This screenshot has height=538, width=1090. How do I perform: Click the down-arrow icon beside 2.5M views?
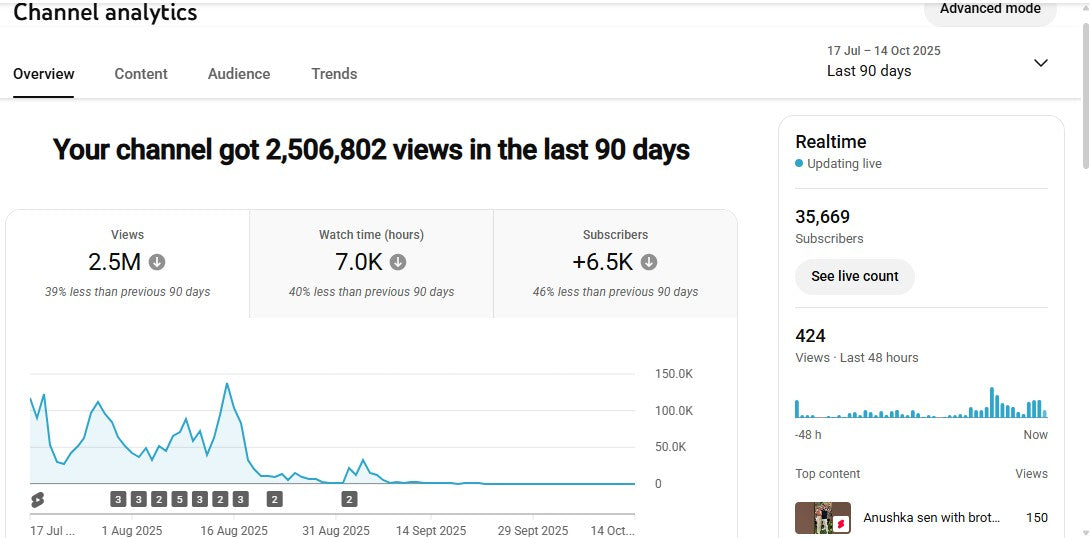tap(157, 262)
